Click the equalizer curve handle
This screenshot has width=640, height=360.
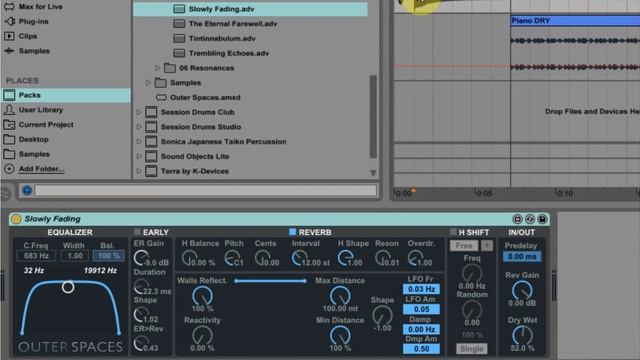coord(68,287)
